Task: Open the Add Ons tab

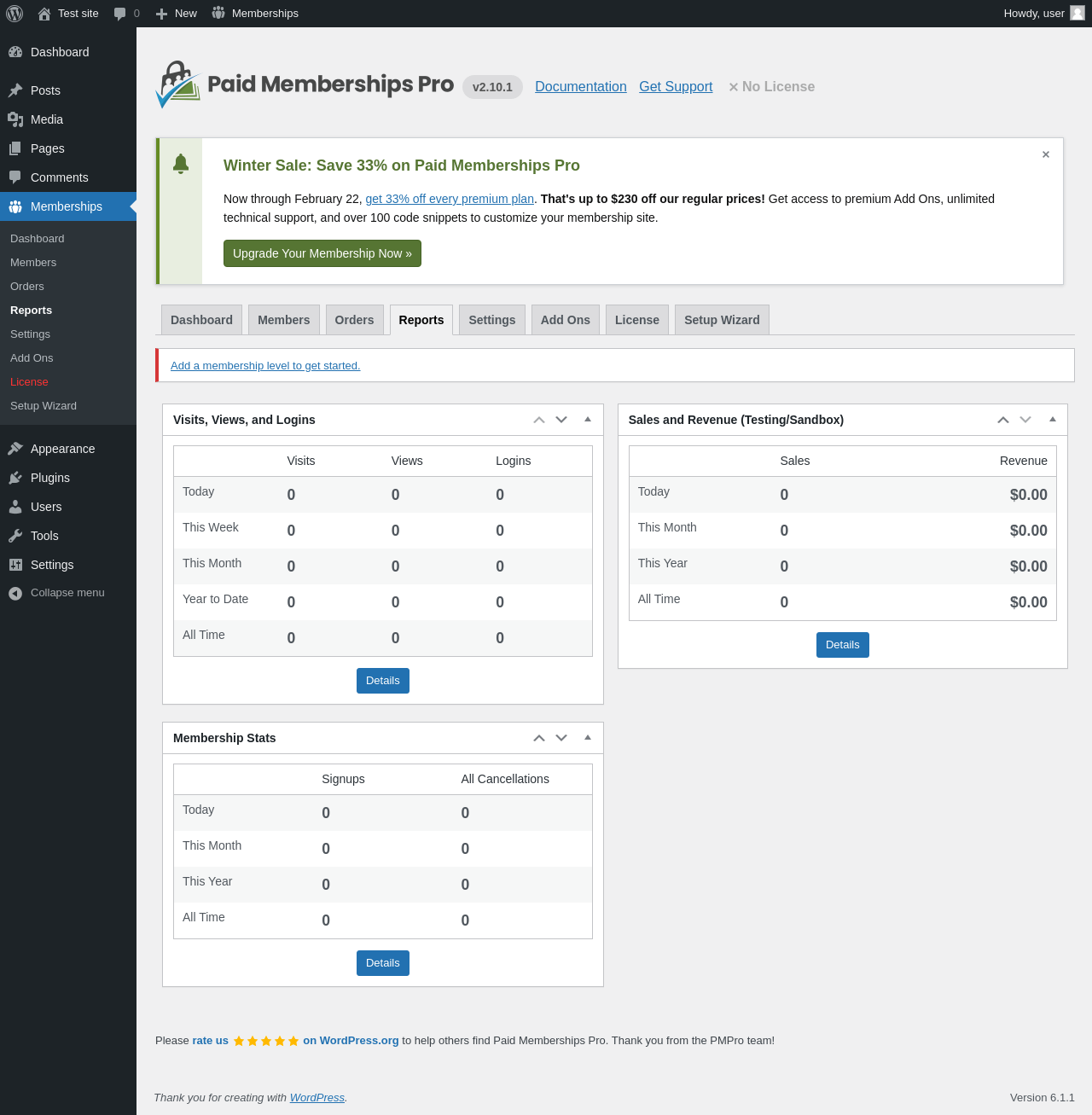Action: (x=566, y=320)
